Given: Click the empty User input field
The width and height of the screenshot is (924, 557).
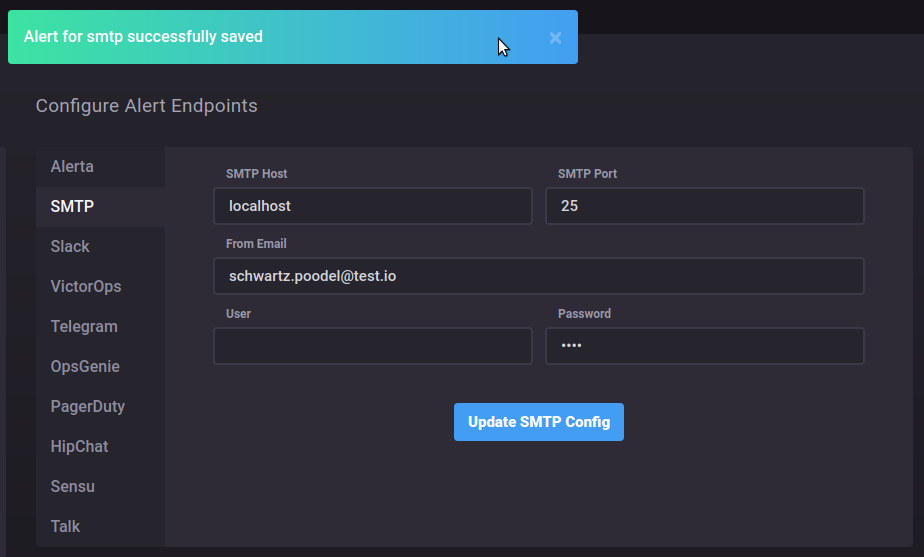Looking at the screenshot, I should point(372,346).
